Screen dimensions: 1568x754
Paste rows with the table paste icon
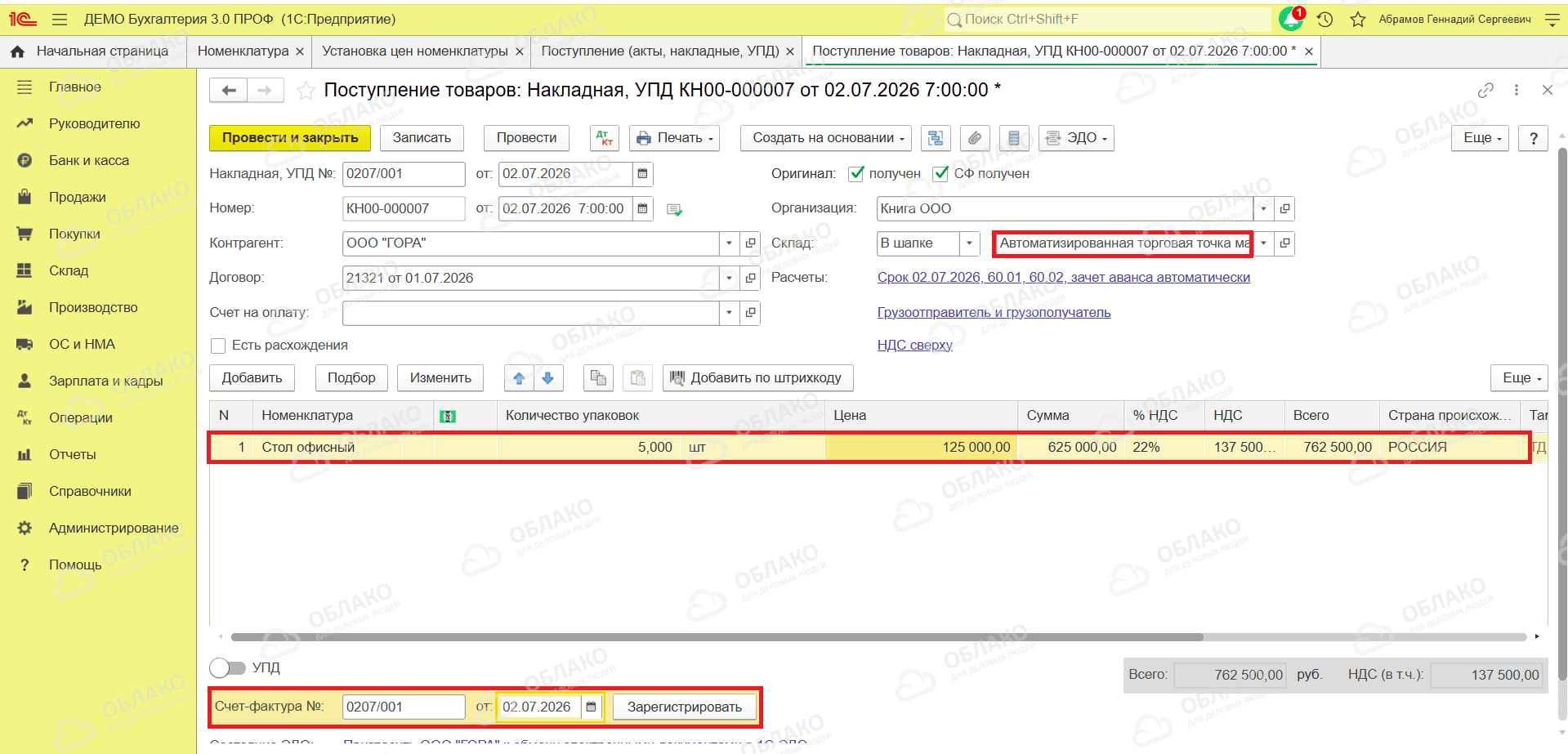pyautogui.click(x=637, y=378)
